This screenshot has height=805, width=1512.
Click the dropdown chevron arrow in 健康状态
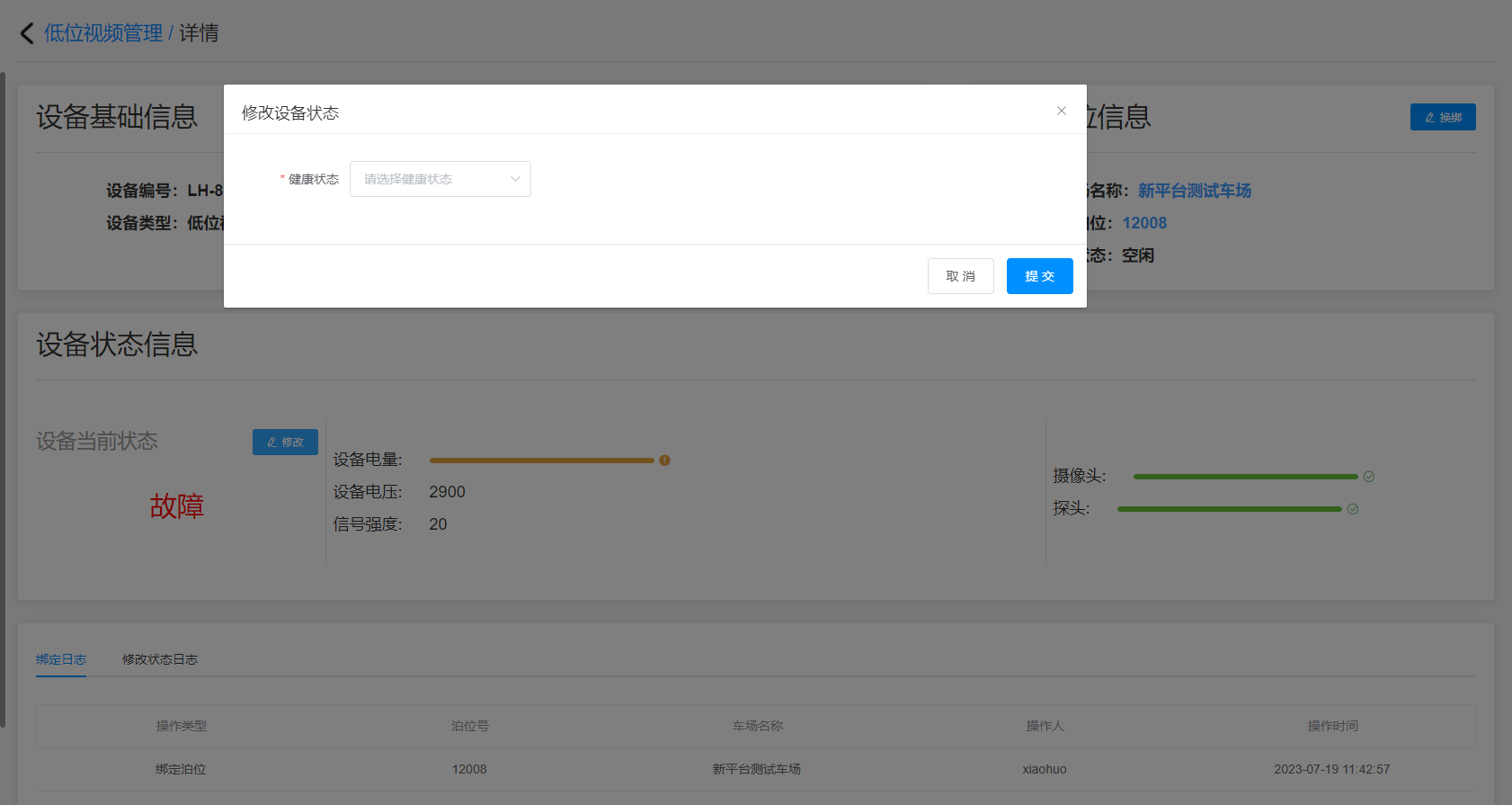(x=515, y=179)
